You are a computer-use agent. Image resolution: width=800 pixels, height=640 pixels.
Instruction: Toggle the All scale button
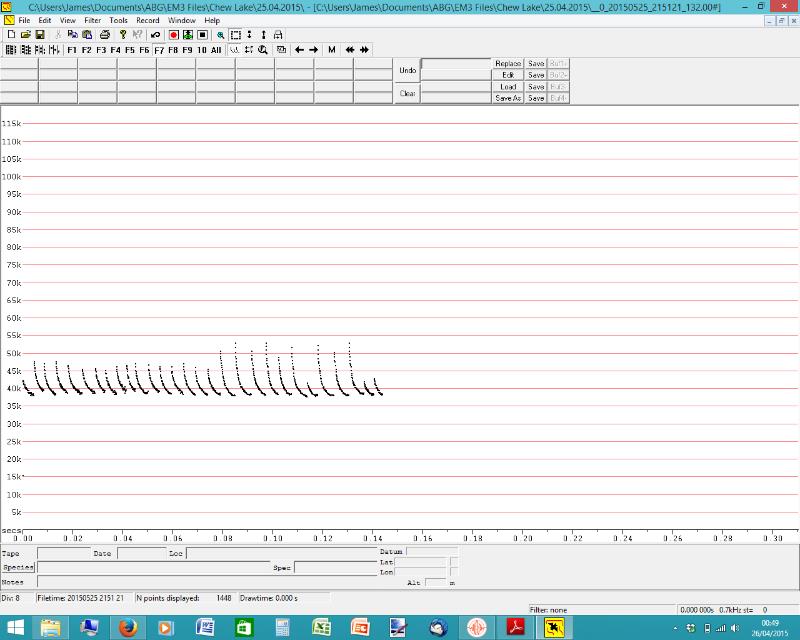click(x=216, y=49)
